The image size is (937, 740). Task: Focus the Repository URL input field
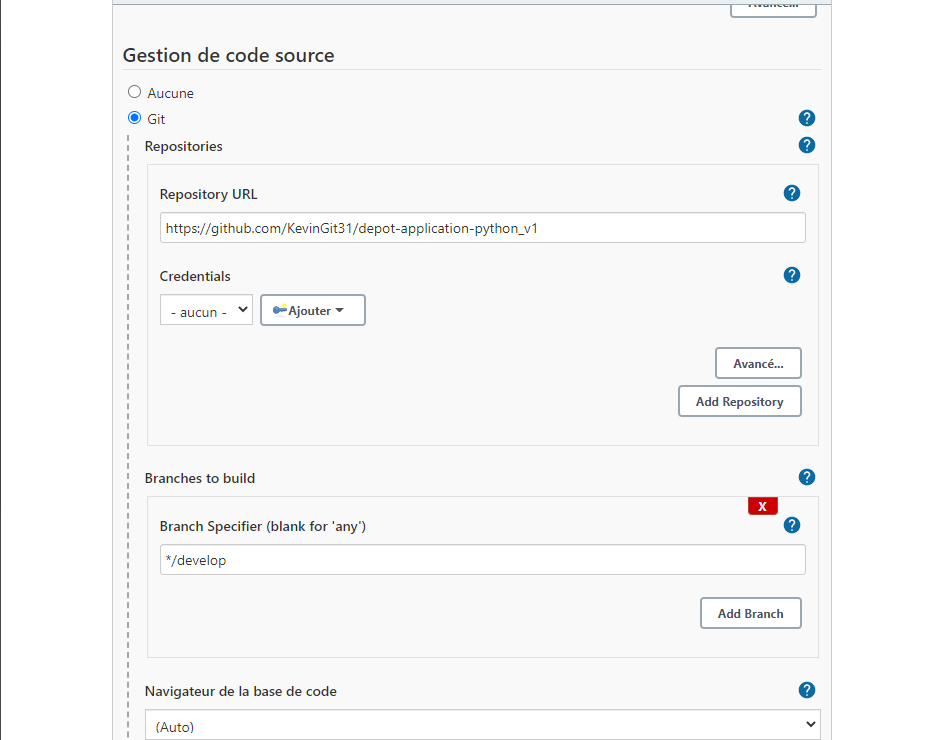point(483,228)
